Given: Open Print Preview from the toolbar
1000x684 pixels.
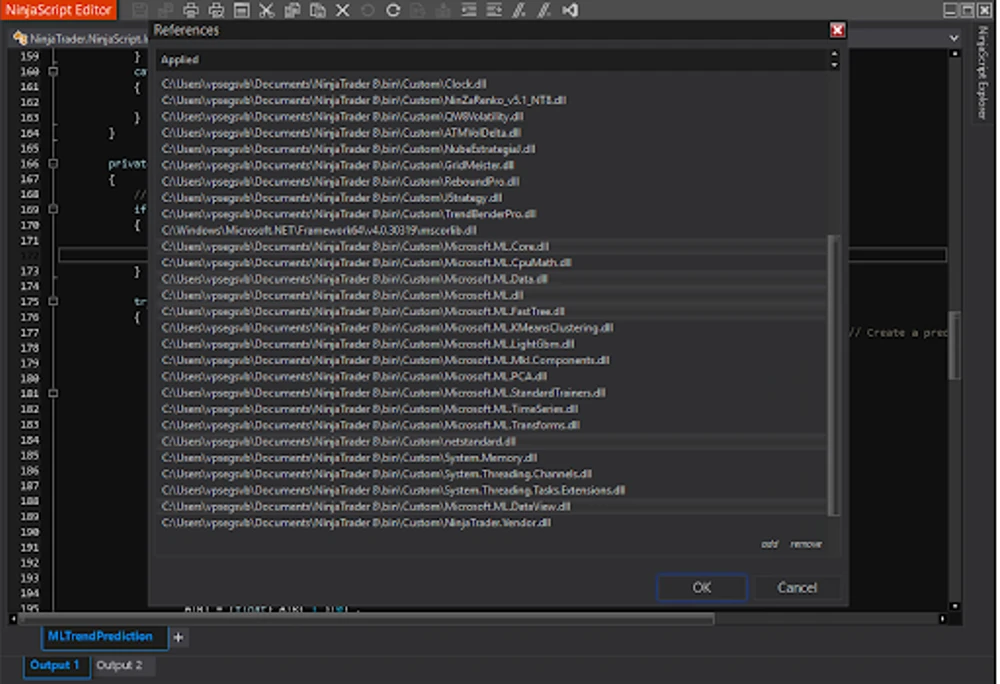Looking at the screenshot, I should coord(216,10).
